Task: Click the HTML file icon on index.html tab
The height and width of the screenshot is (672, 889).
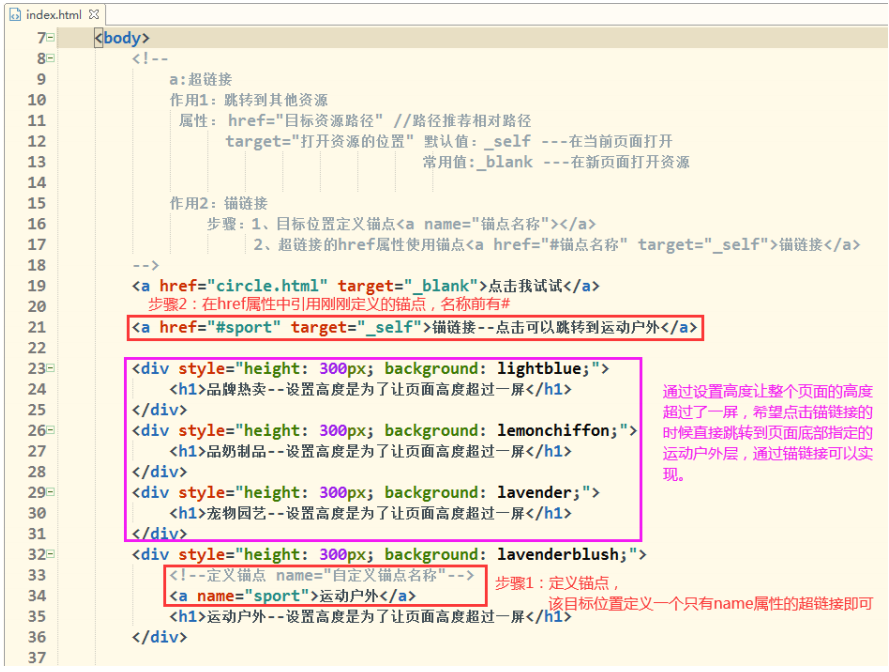Action: coord(15,15)
